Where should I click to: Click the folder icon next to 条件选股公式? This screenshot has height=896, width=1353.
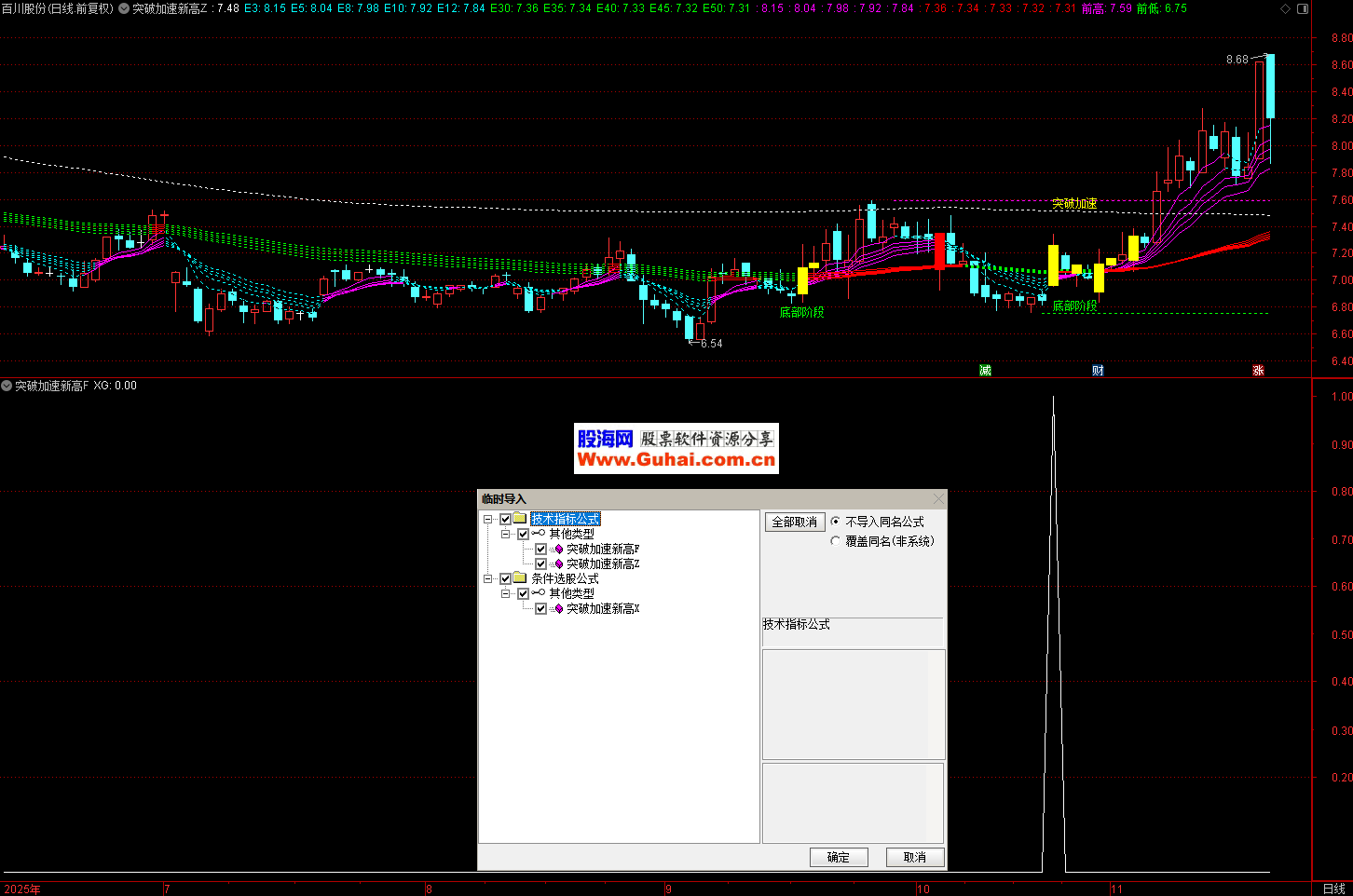tap(520, 578)
